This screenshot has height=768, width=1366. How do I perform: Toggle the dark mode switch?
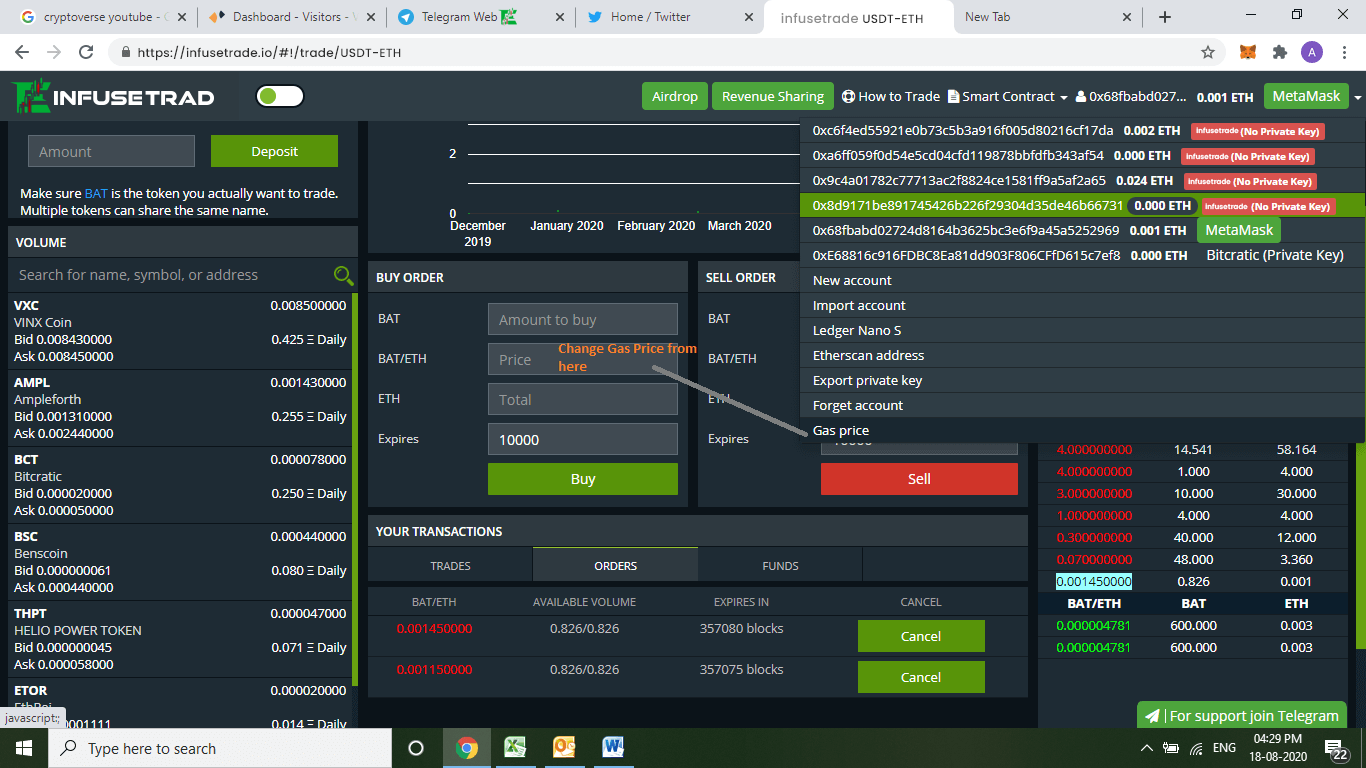coord(280,96)
